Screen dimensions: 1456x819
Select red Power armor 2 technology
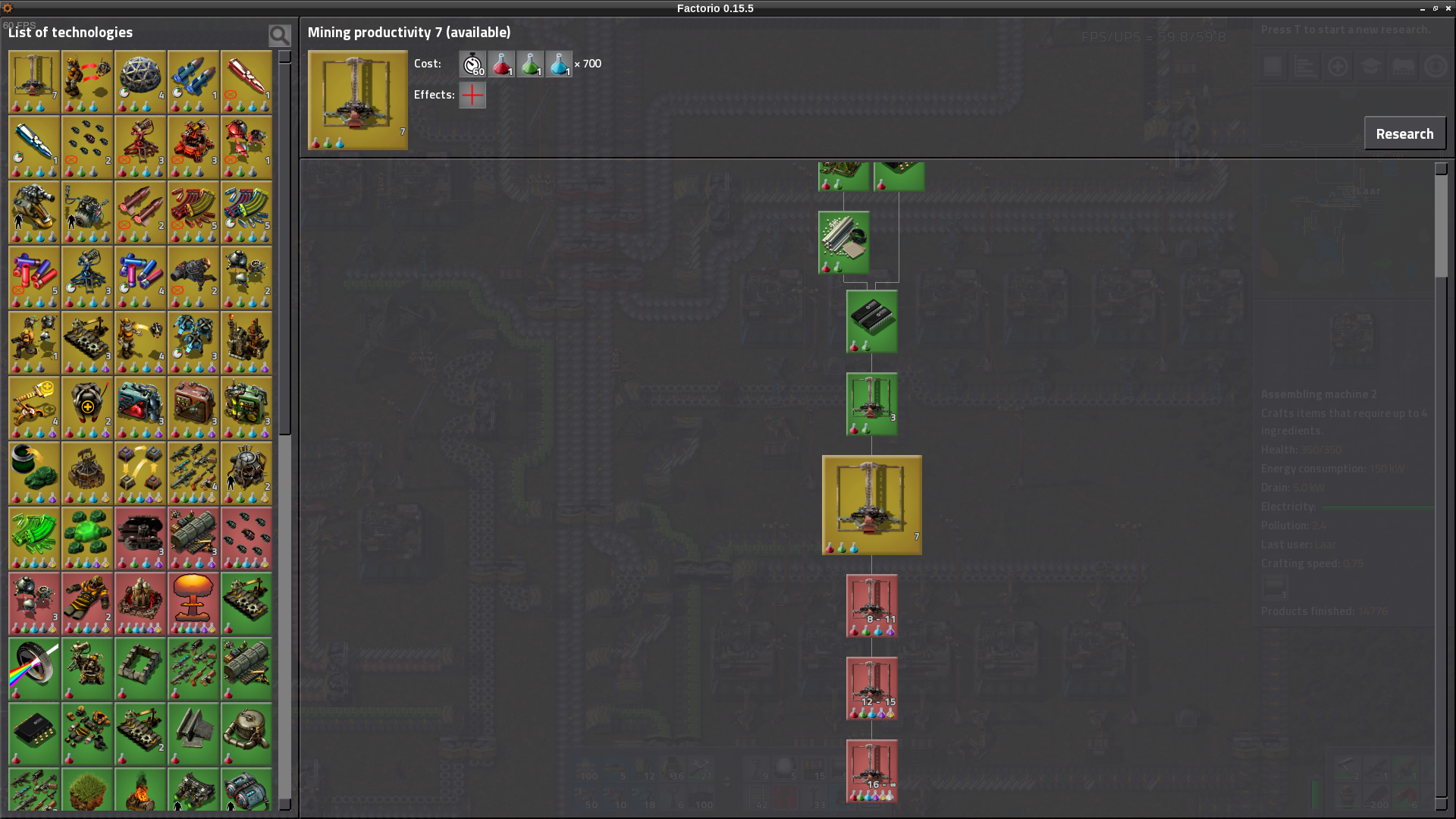pos(87,604)
